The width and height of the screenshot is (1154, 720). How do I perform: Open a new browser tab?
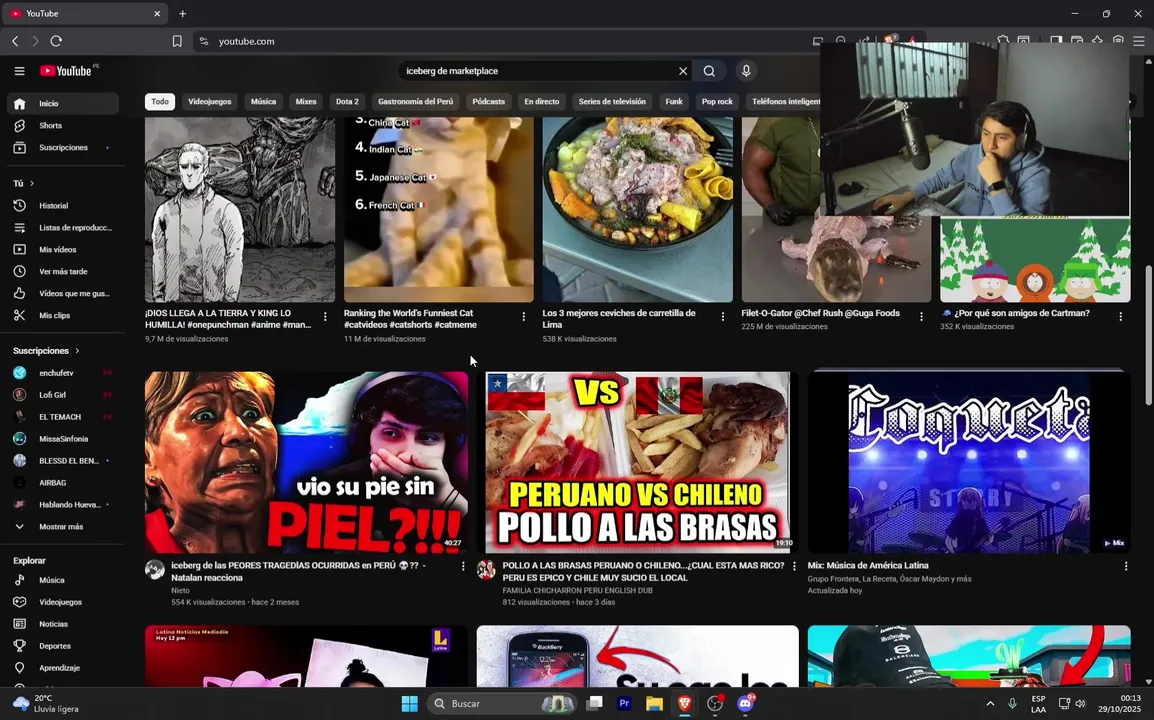click(x=183, y=13)
